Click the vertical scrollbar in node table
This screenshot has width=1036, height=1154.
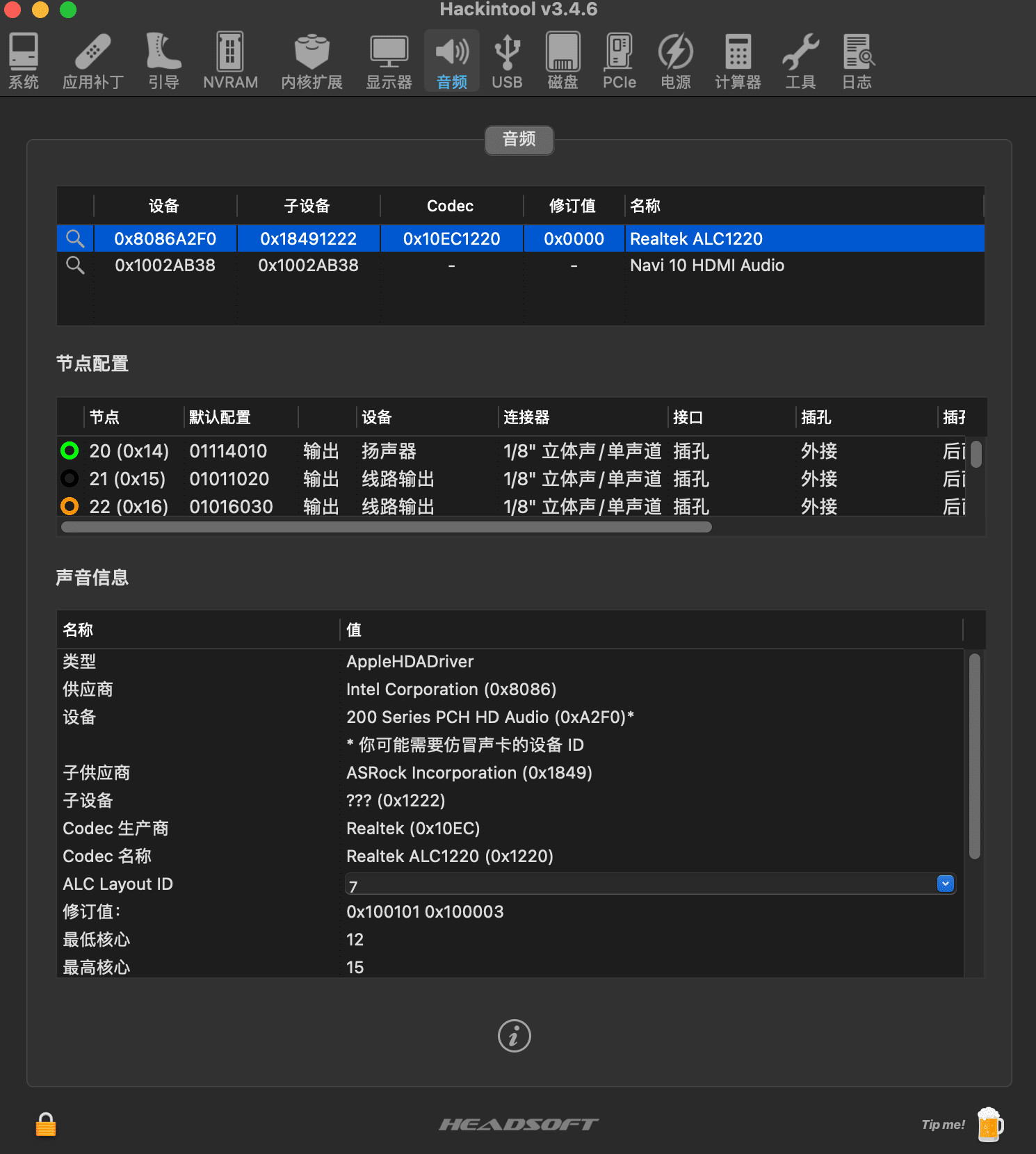point(976,455)
